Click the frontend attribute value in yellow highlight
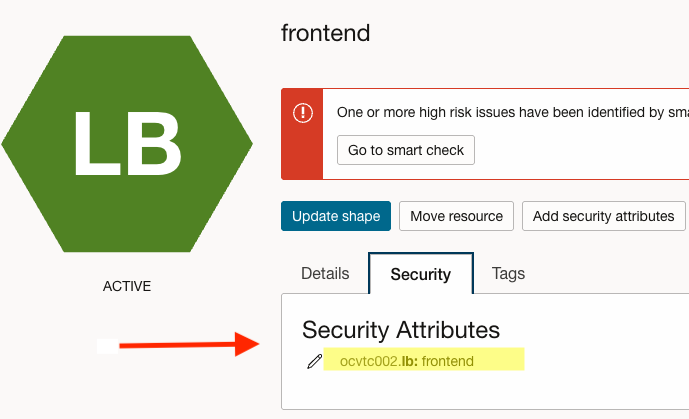This screenshot has height=419, width=689. coord(448,361)
